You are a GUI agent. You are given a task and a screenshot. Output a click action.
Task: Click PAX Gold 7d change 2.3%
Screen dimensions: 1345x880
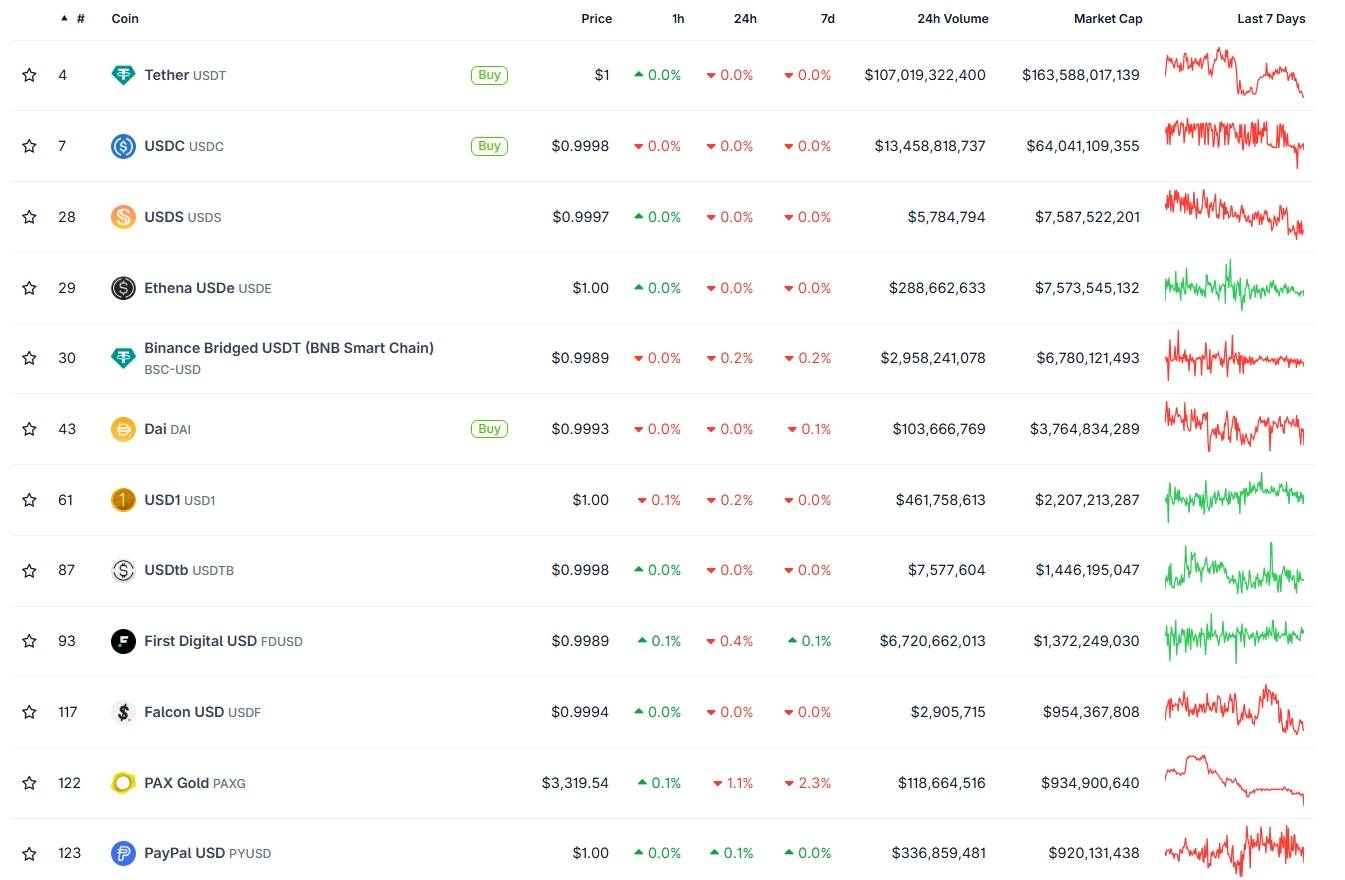click(808, 783)
